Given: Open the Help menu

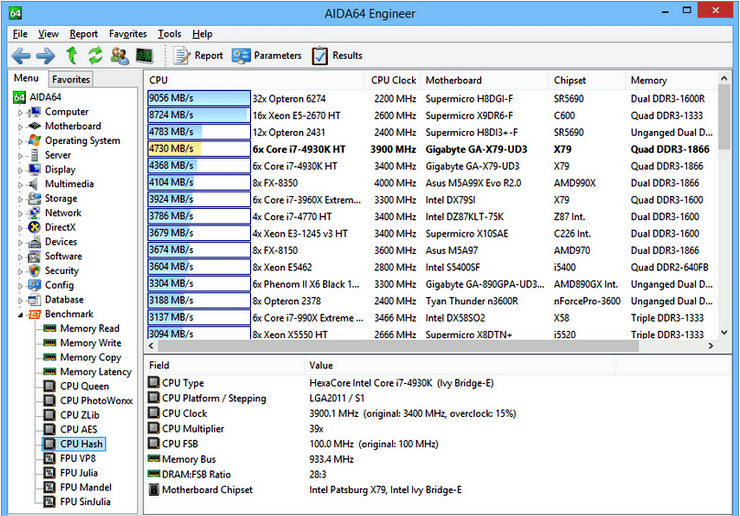Looking at the screenshot, I should coord(202,34).
